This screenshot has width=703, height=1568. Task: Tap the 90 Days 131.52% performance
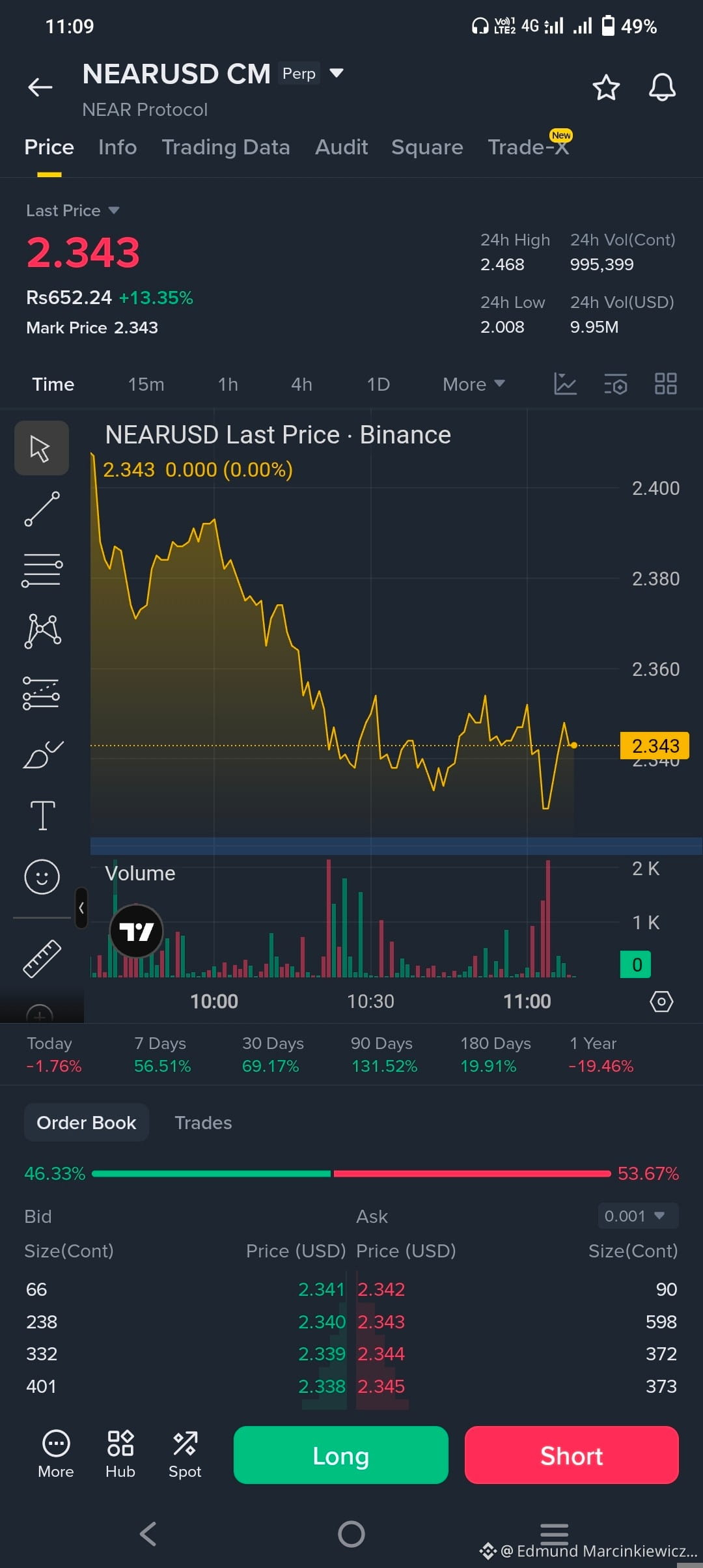384,1054
